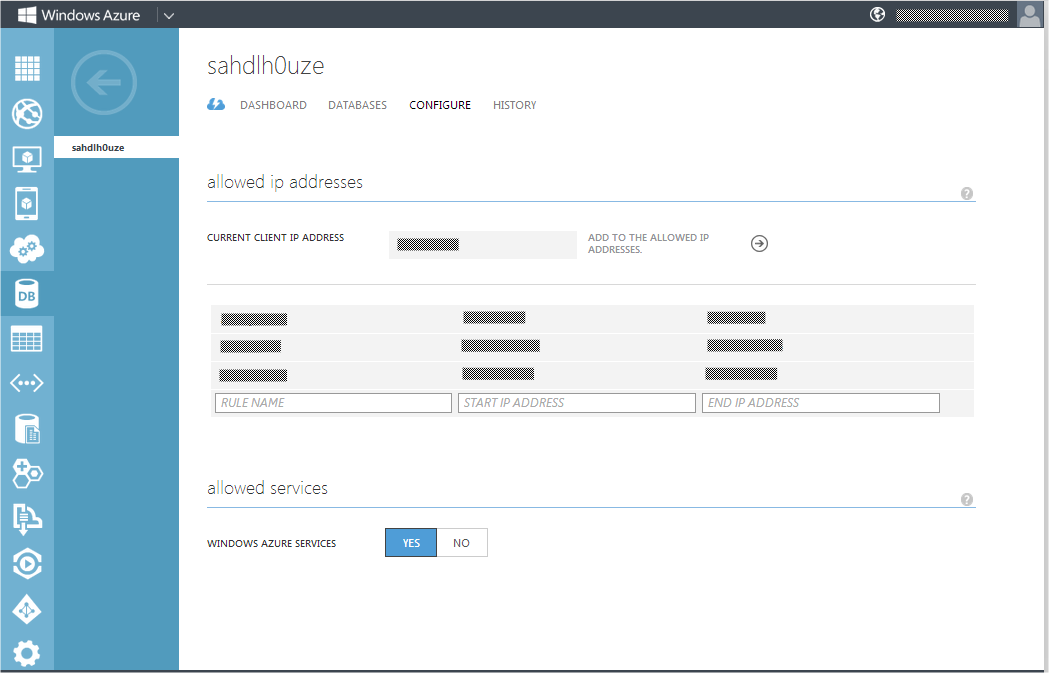The height and width of the screenshot is (673, 1049).
Task: Open the All Items grid icon
Action: coord(27,68)
